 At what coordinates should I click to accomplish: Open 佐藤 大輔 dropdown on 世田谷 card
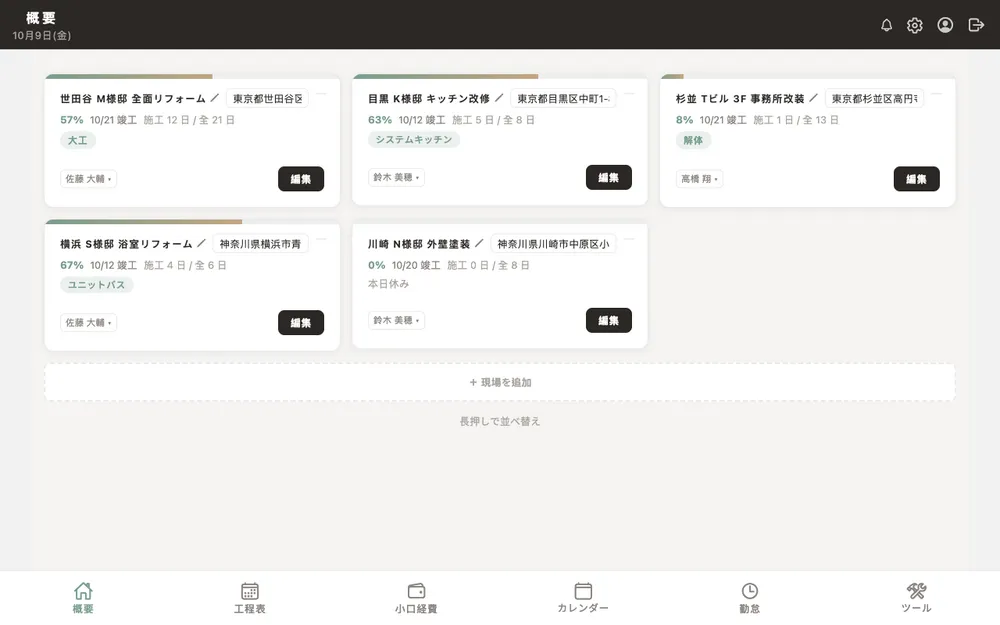tap(89, 179)
